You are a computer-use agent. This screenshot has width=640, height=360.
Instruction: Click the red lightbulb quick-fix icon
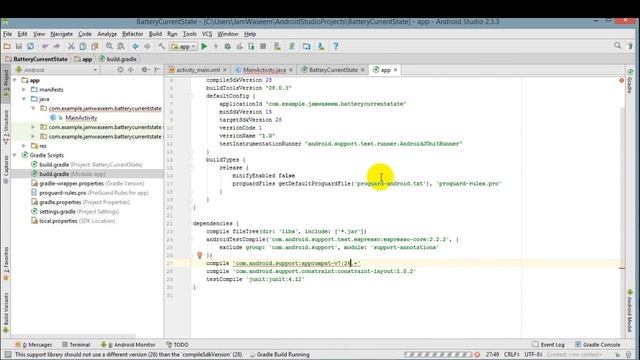200,255
